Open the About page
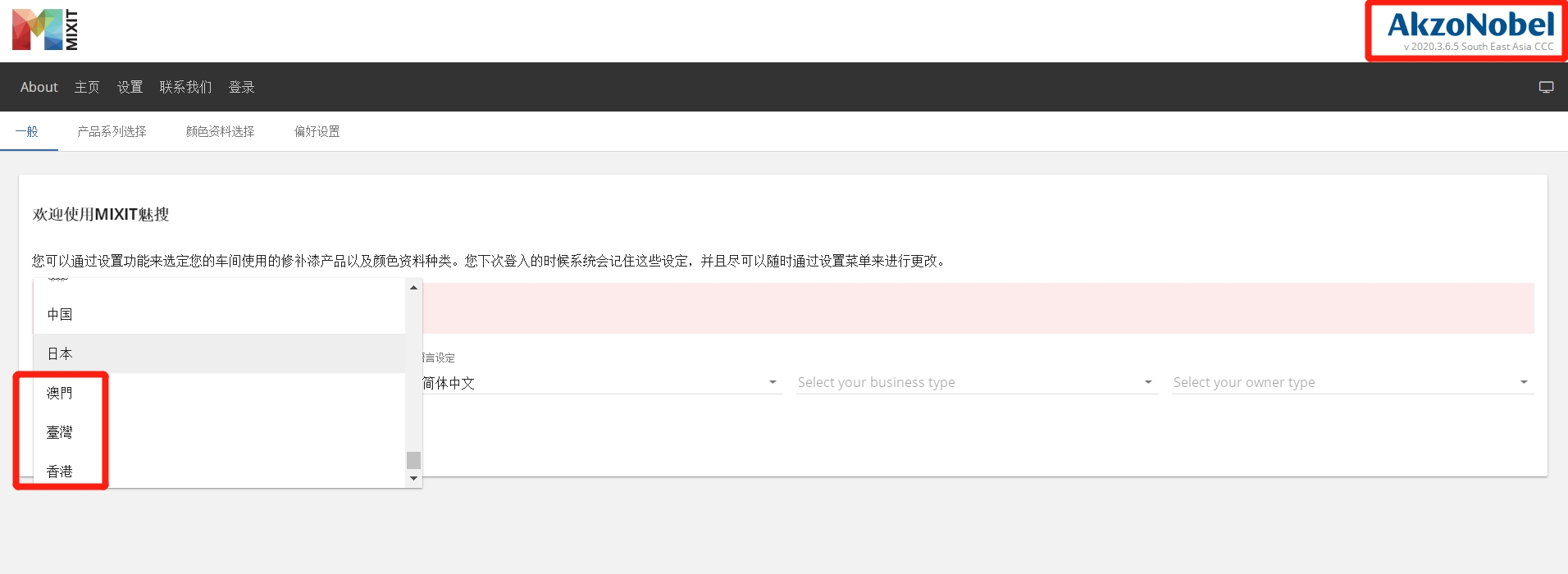1568x574 pixels. pyautogui.click(x=39, y=87)
